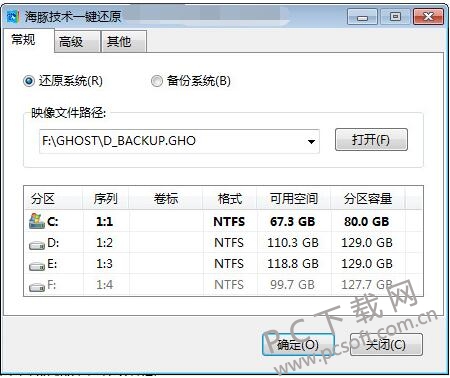Sort by the 分区容量 column header
The height and width of the screenshot is (378, 450).
[x=368, y=198]
